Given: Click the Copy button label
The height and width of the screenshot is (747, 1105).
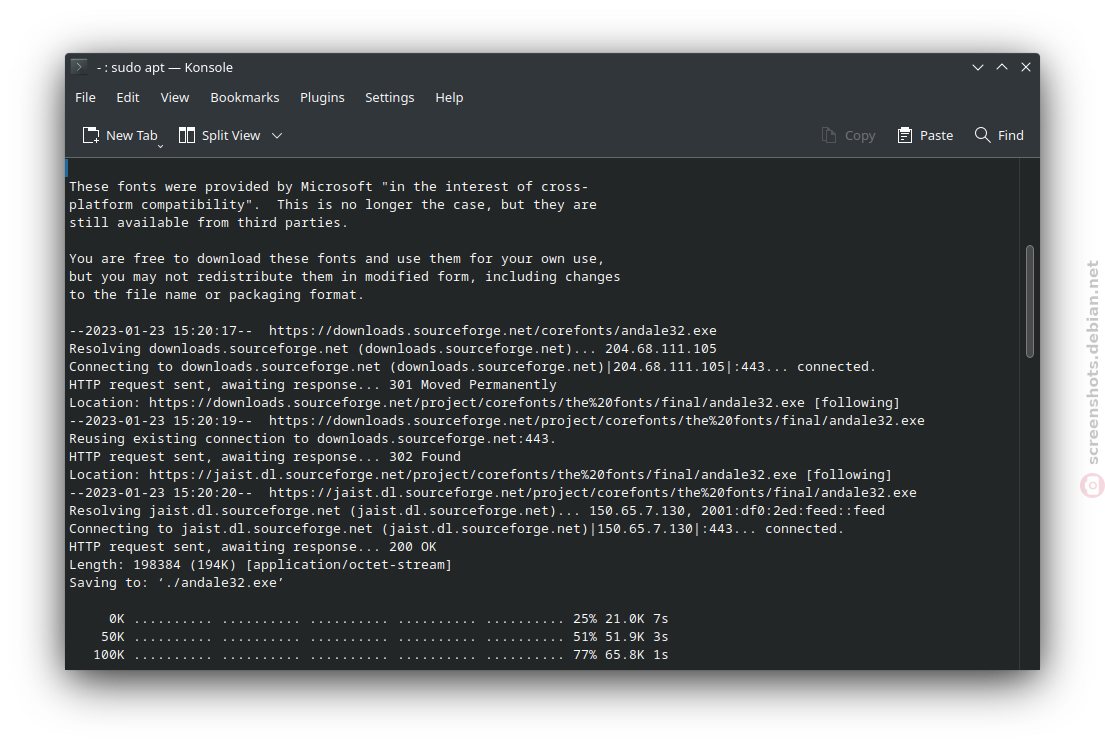Looking at the screenshot, I should click(860, 135).
